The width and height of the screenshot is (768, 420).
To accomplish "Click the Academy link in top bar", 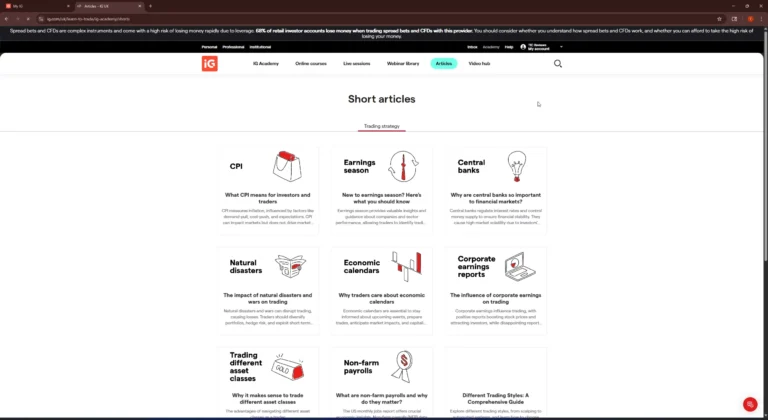I will [491, 47].
